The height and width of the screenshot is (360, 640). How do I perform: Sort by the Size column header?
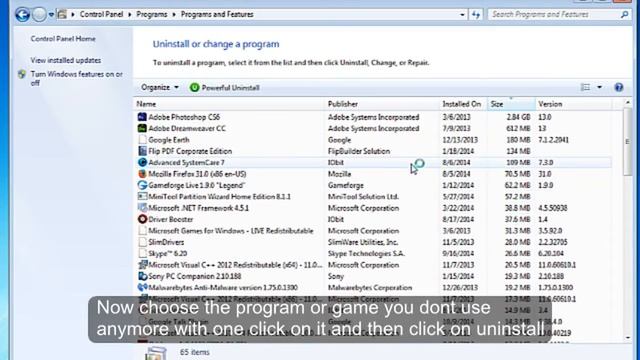pyautogui.click(x=511, y=104)
